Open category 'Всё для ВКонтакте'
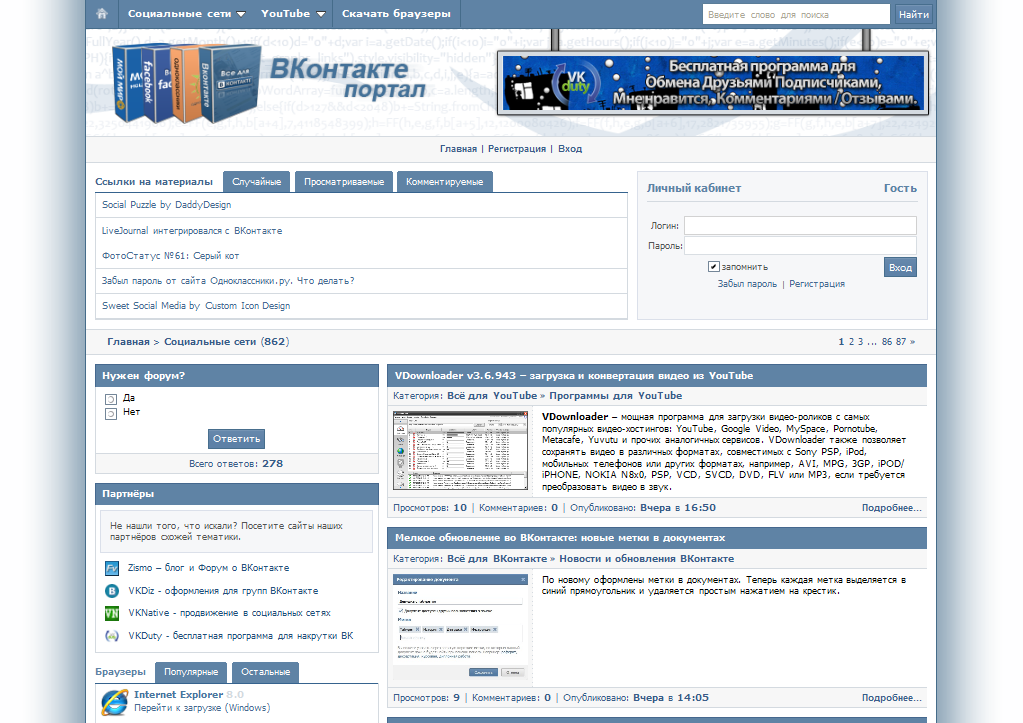1023x723 pixels. coord(497,559)
